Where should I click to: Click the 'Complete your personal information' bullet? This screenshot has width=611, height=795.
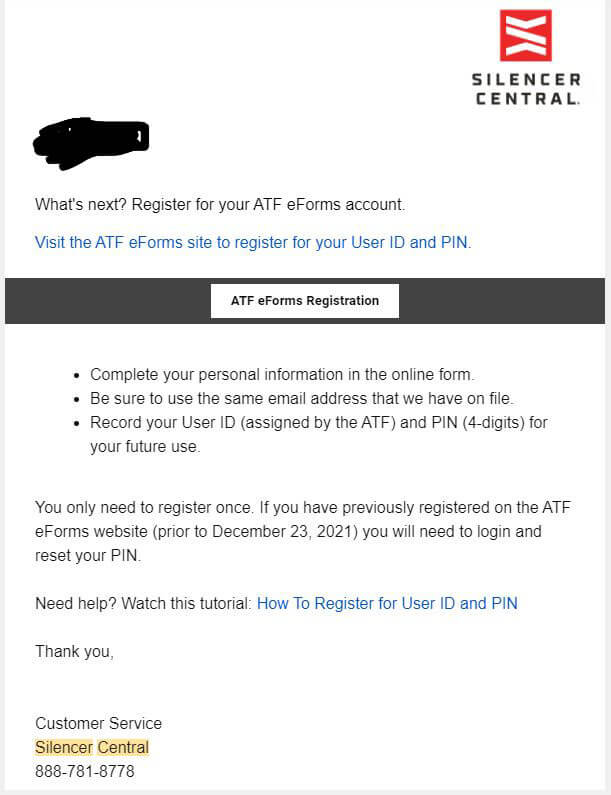tap(282, 375)
